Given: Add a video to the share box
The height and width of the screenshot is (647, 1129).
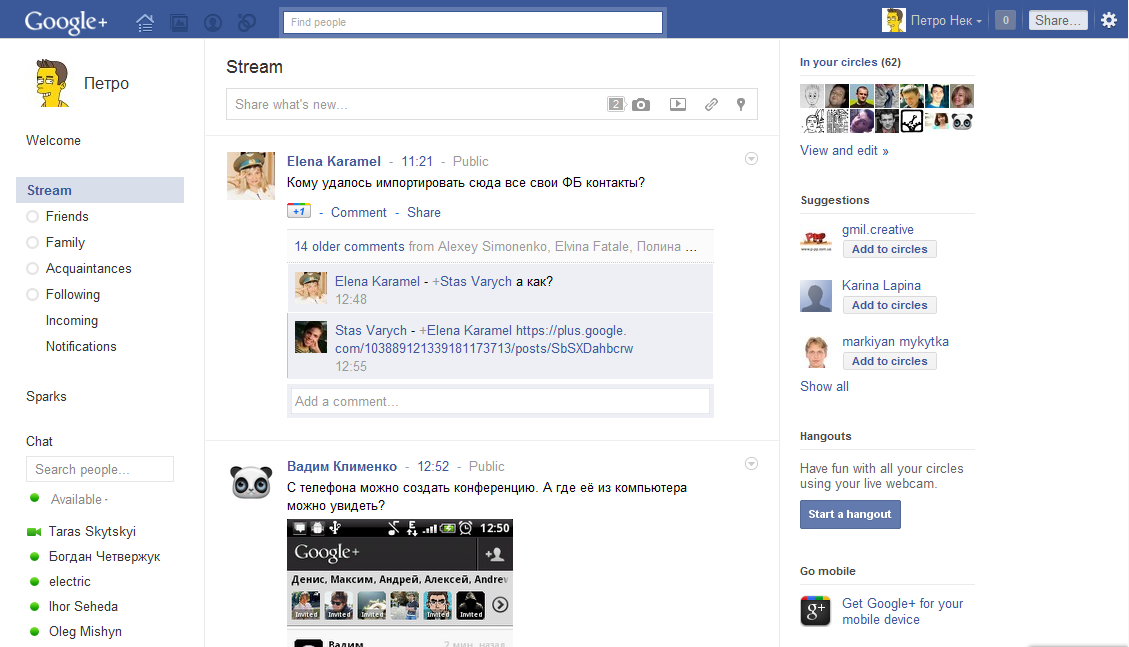Looking at the screenshot, I should [678, 104].
